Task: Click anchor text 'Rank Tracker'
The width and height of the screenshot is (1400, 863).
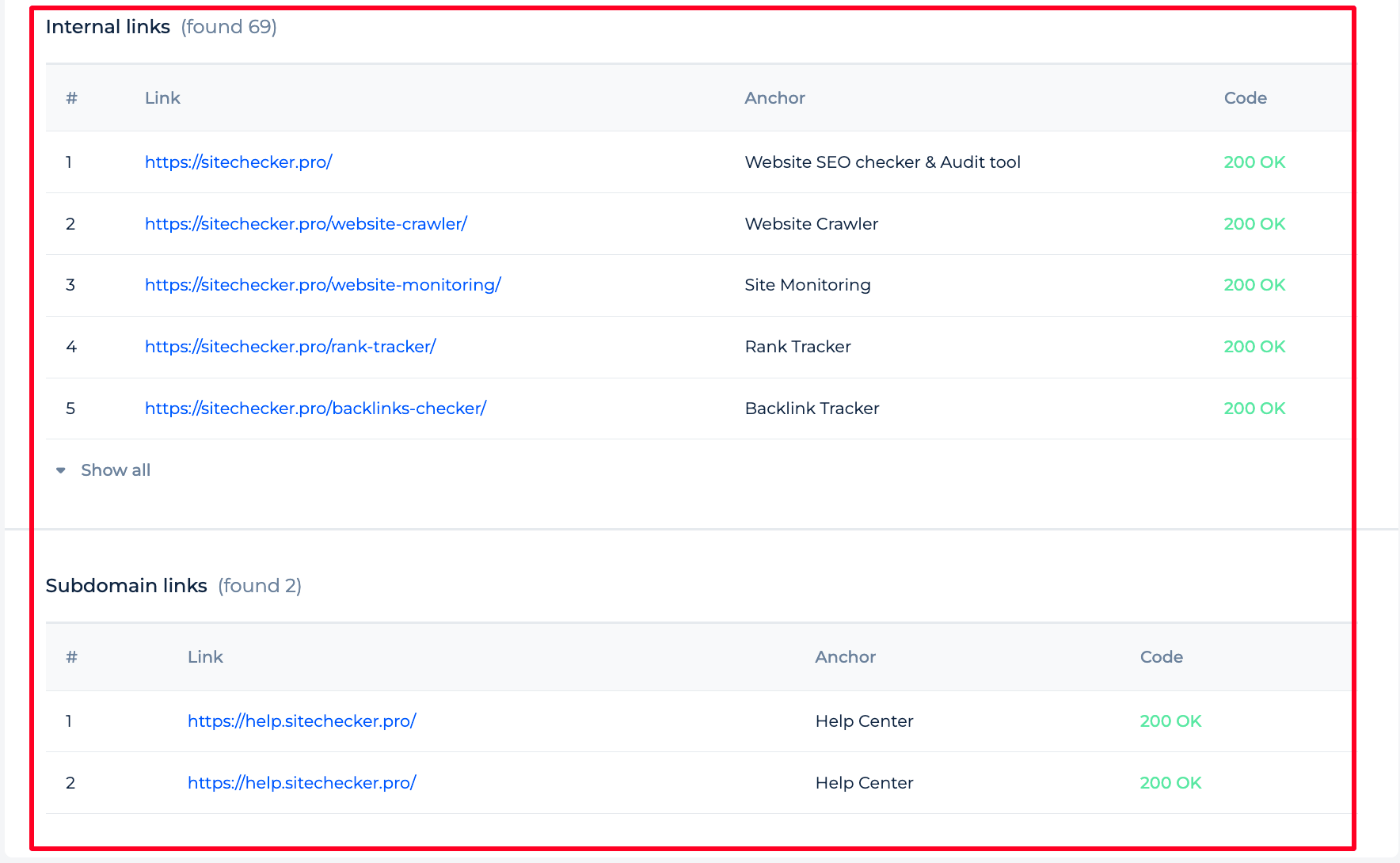Action: coord(798,347)
